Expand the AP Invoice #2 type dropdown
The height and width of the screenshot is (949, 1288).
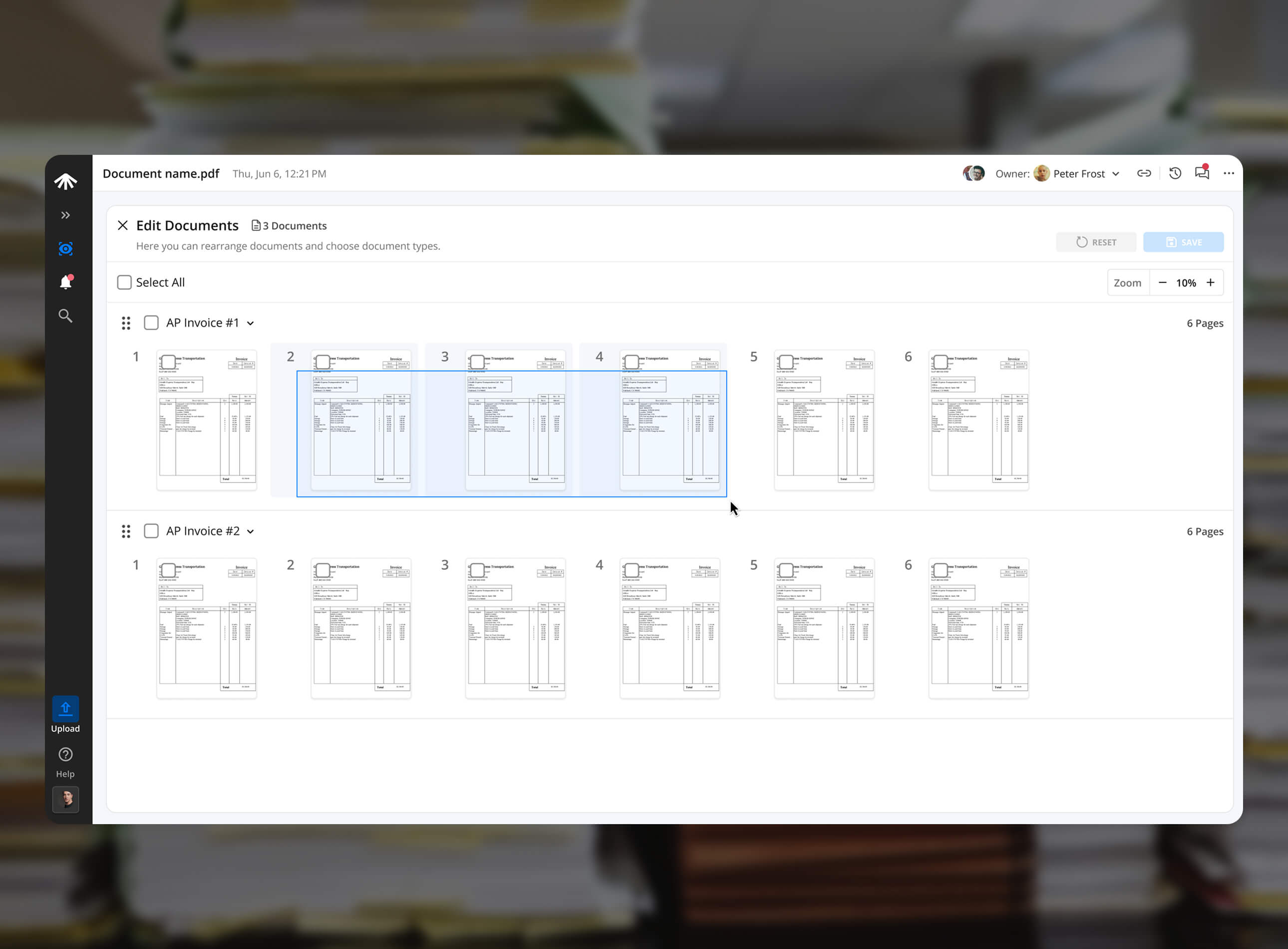[x=251, y=532]
